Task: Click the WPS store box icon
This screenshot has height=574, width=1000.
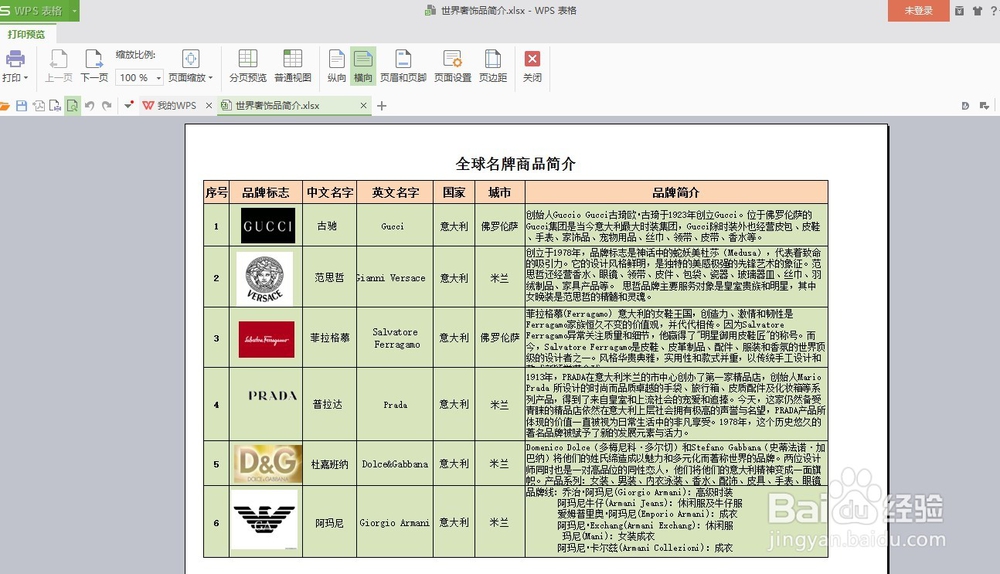Action: pos(959,11)
